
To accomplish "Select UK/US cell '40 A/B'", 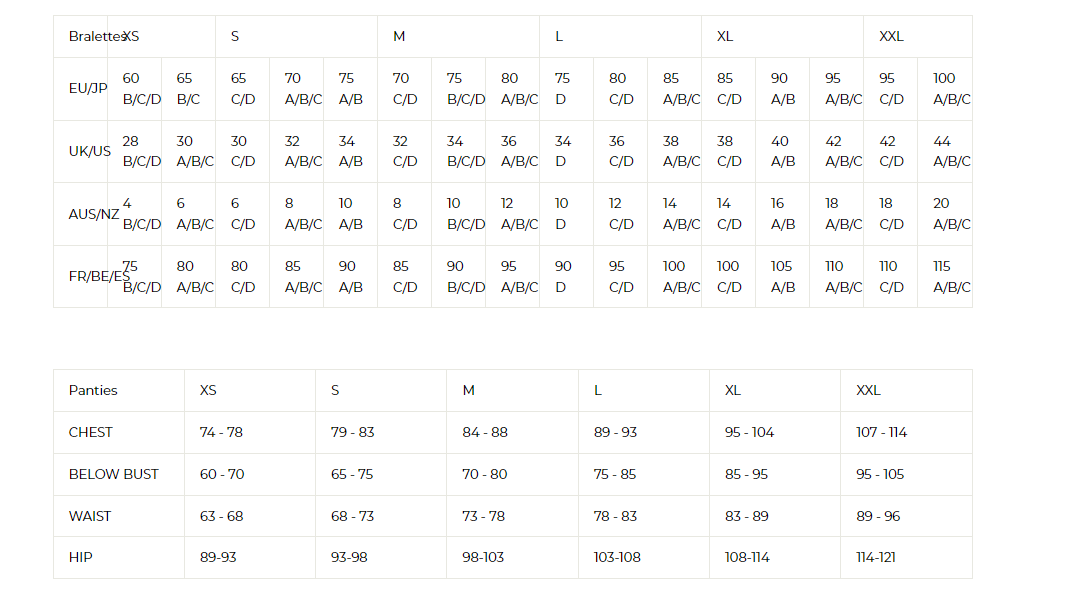I will point(782,151).
